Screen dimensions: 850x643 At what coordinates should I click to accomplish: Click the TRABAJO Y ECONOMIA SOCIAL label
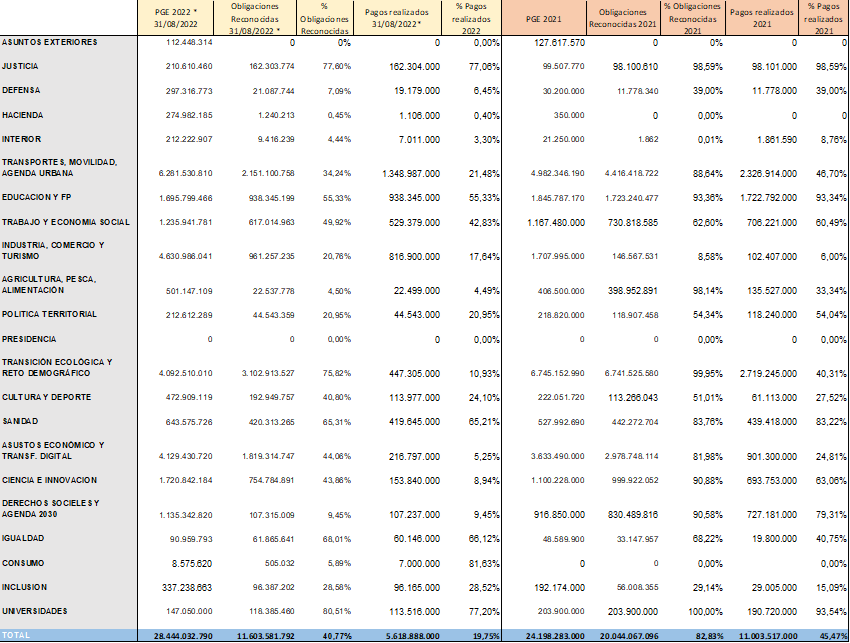click(66, 221)
